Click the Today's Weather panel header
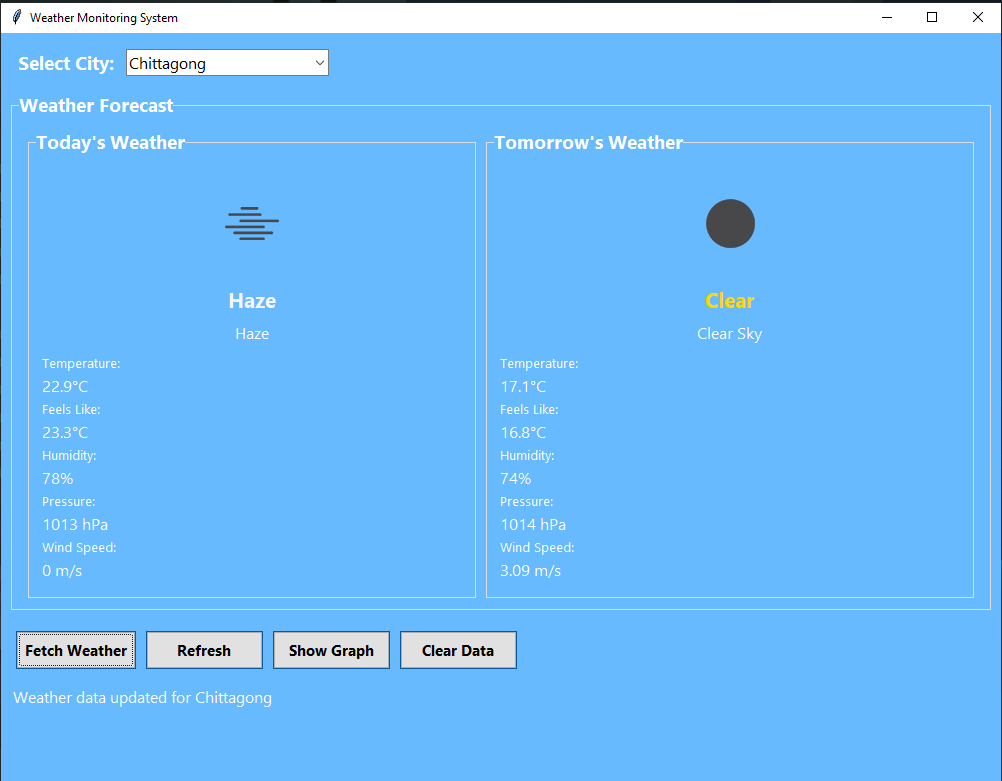This screenshot has height=781, width=1002. click(x=110, y=142)
